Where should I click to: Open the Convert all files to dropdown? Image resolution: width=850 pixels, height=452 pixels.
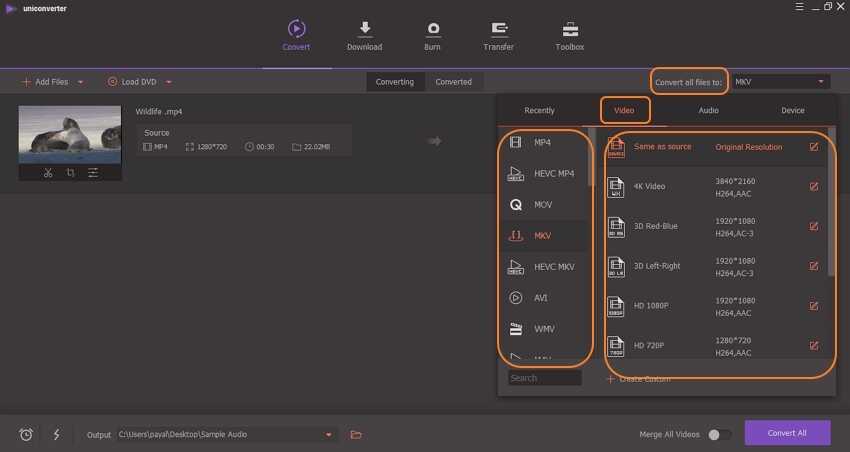780,82
